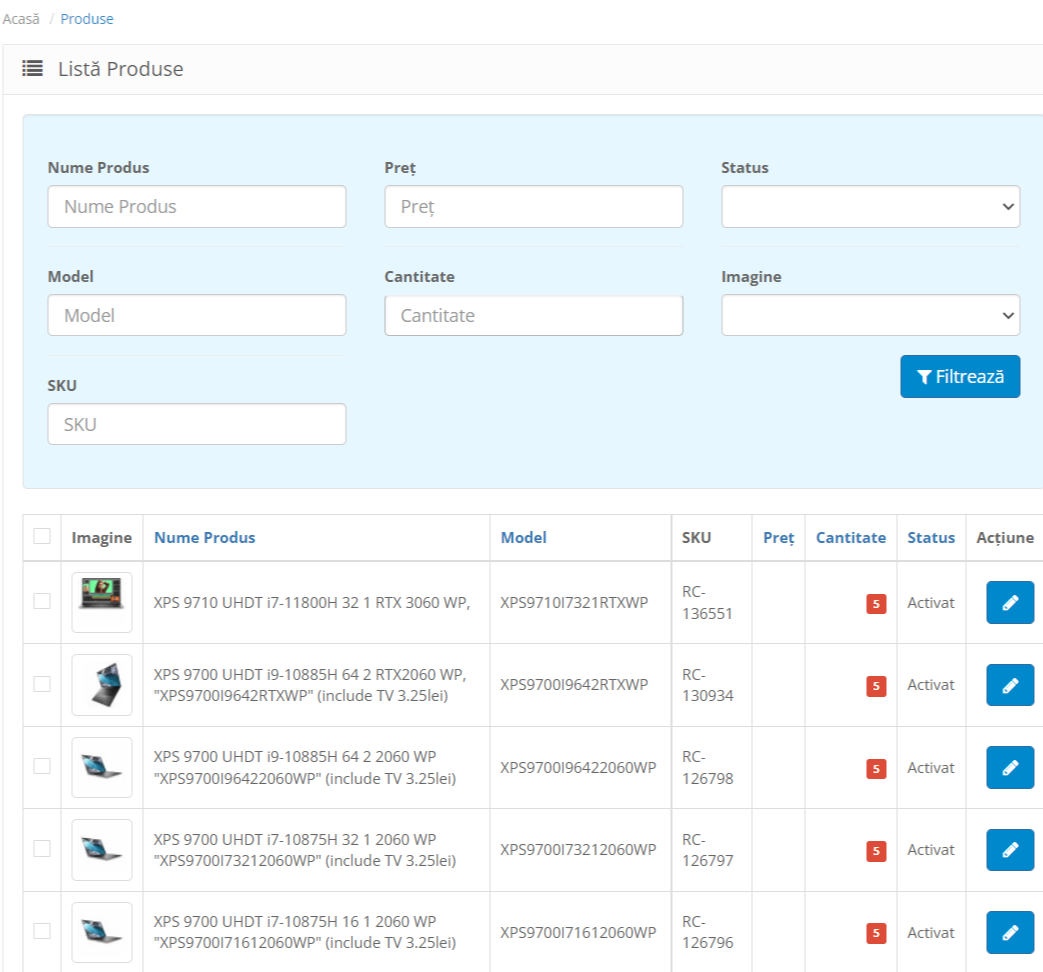This screenshot has width=1043, height=972.
Task: Click the red quantity badge for RC-136551
Action: pyautogui.click(x=876, y=604)
